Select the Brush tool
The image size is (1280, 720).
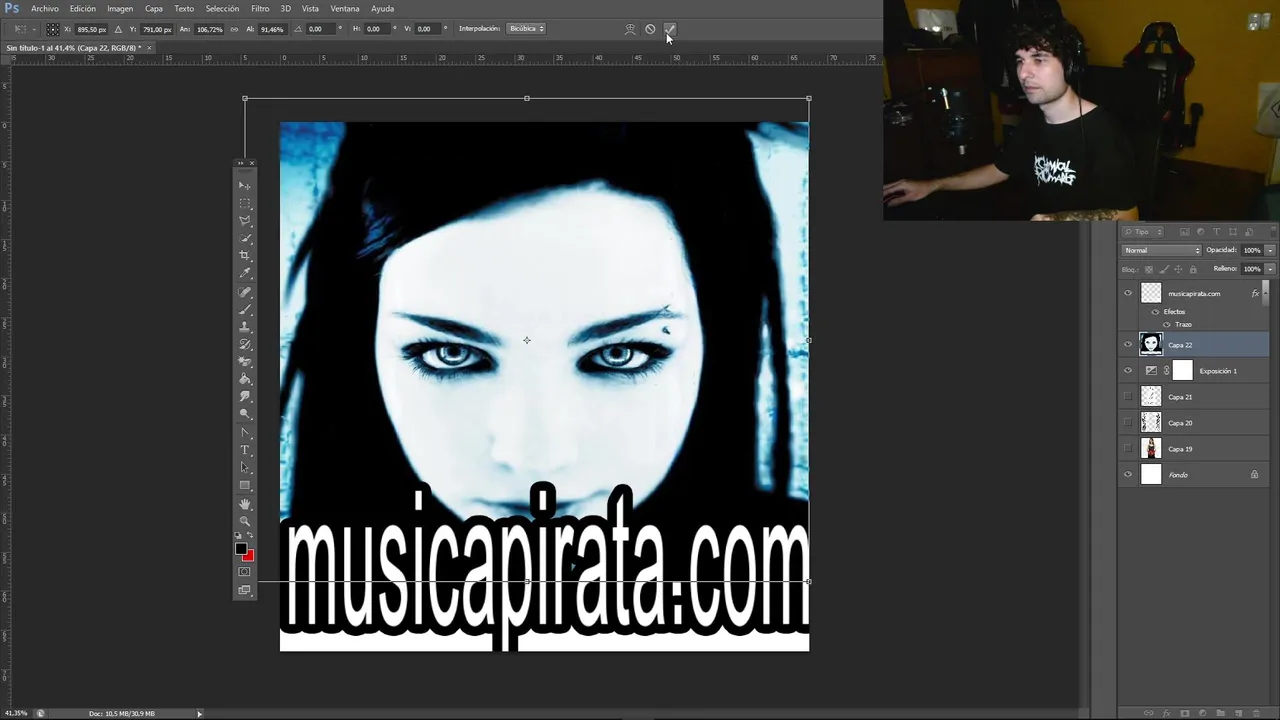pos(245,310)
